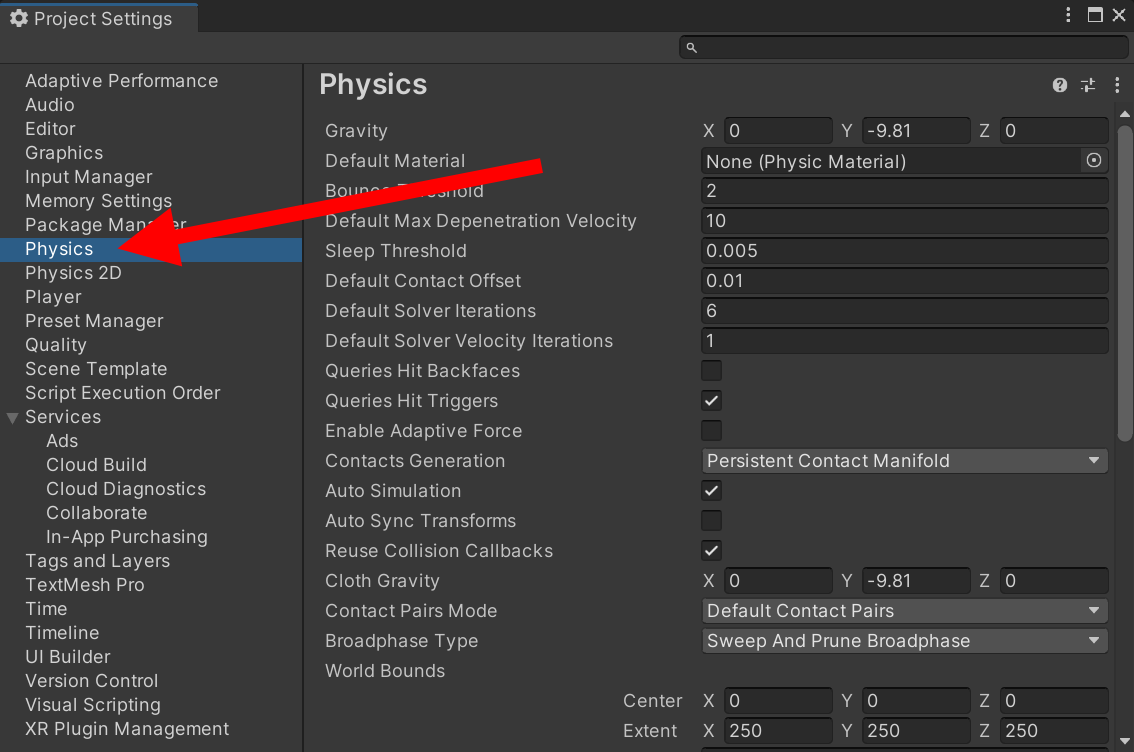Click Default Solver Iterations field

[x=905, y=311]
